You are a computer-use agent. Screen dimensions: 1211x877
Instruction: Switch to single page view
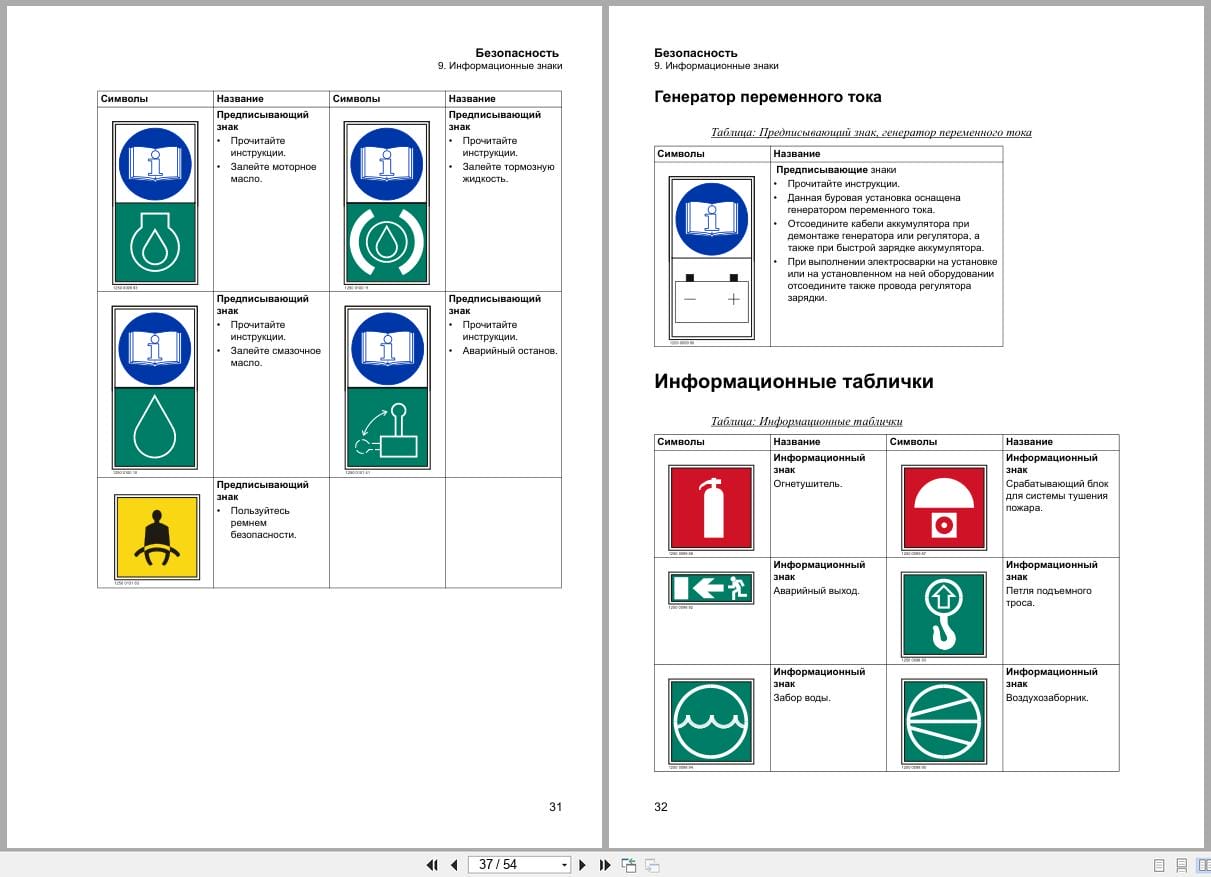[x=1159, y=865]
